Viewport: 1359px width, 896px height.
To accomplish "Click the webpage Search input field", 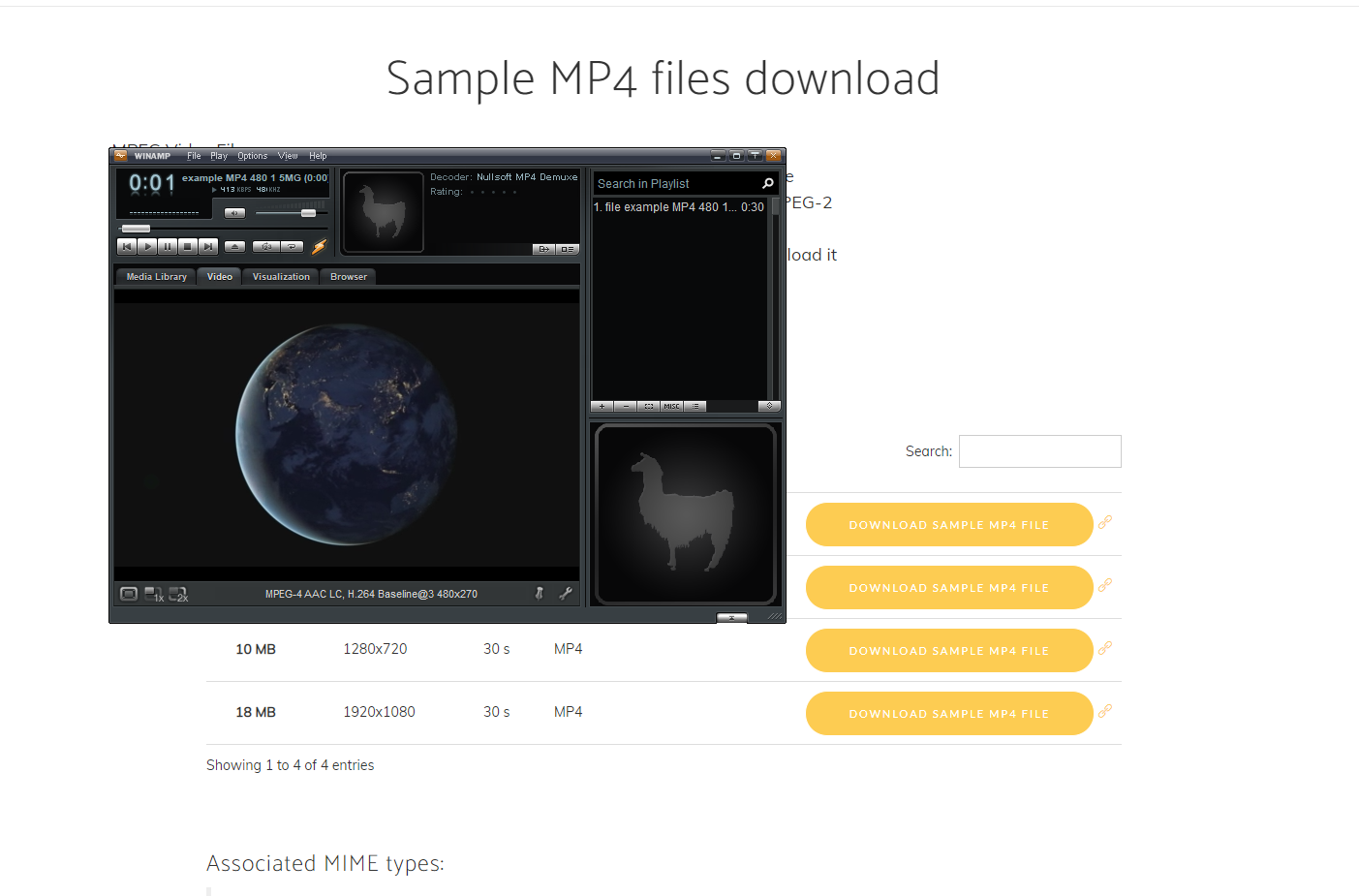I will (1039, 451).
